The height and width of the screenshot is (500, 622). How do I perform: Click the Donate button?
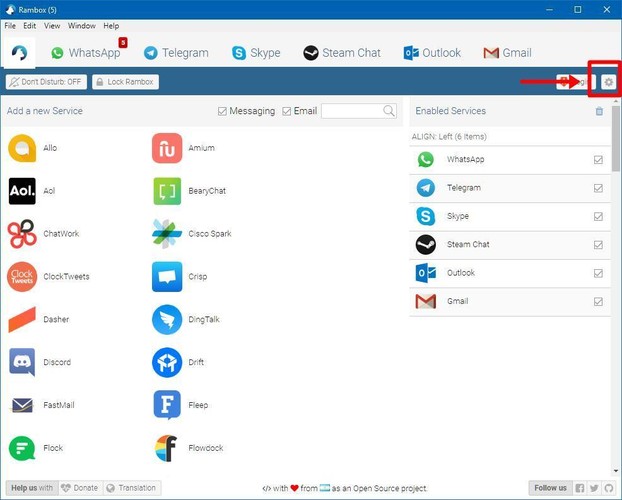tap(81, 488)
